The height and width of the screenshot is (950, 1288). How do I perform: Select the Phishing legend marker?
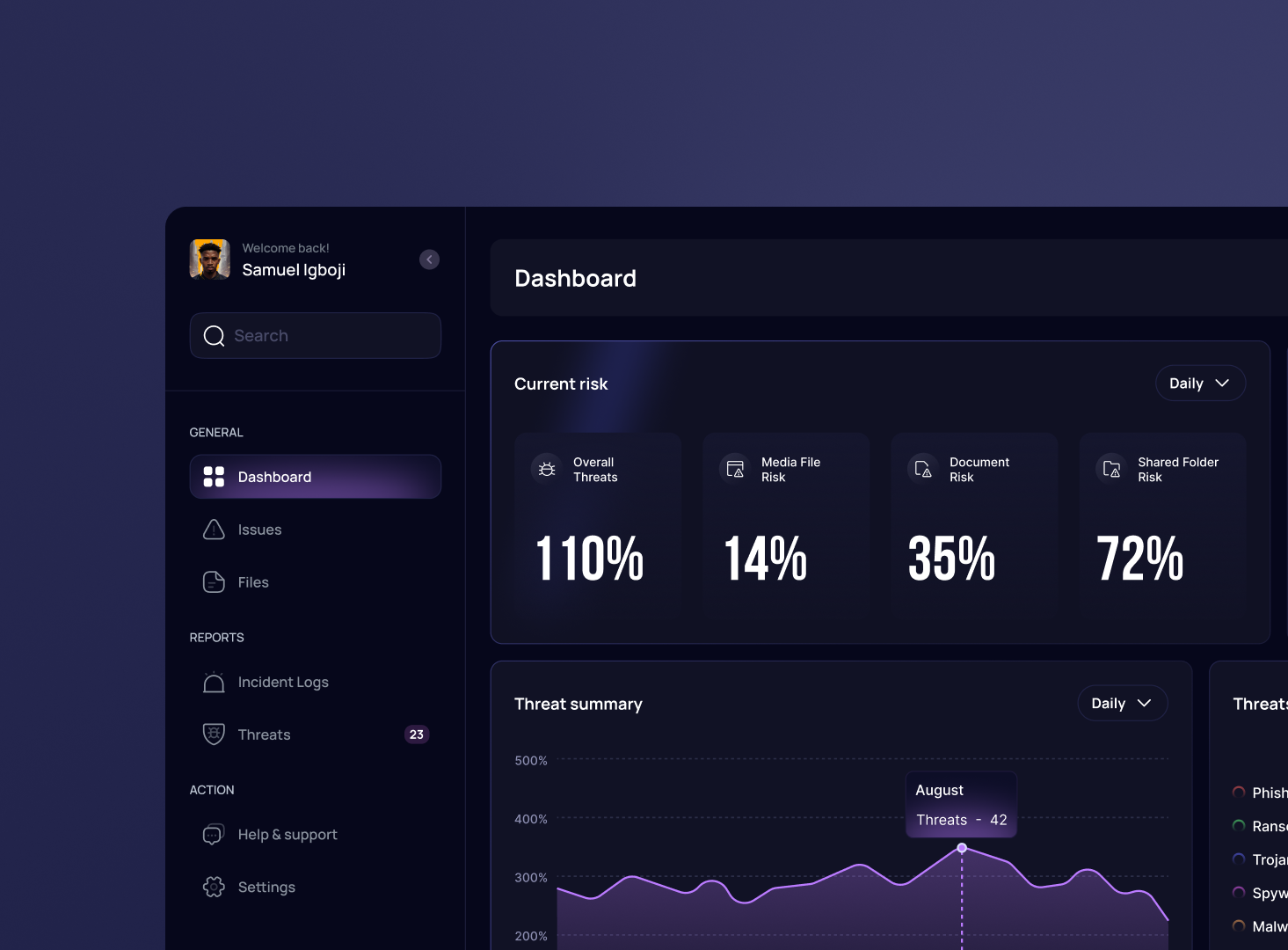pyautogui.click(x=1239, y=793)
